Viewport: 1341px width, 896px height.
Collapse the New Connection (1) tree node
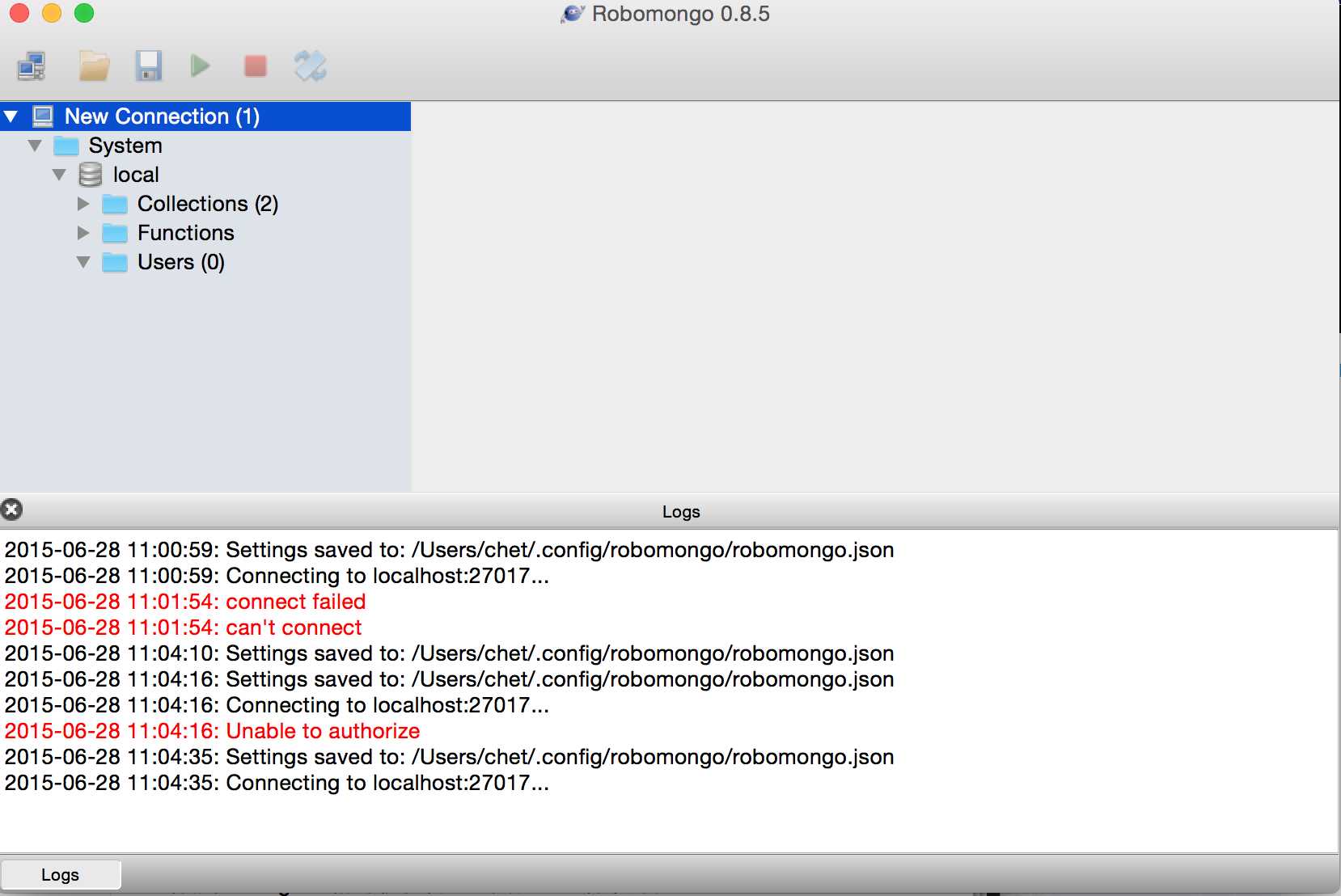(x=11, y=116)
